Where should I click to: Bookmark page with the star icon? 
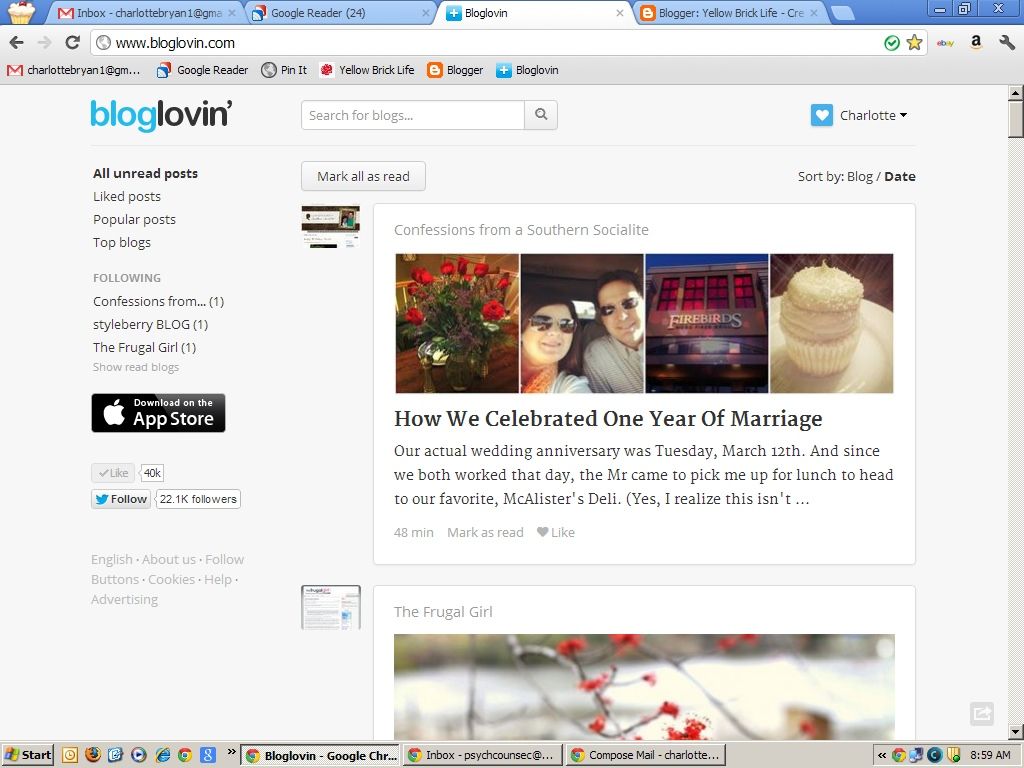(x=914, y=43)
